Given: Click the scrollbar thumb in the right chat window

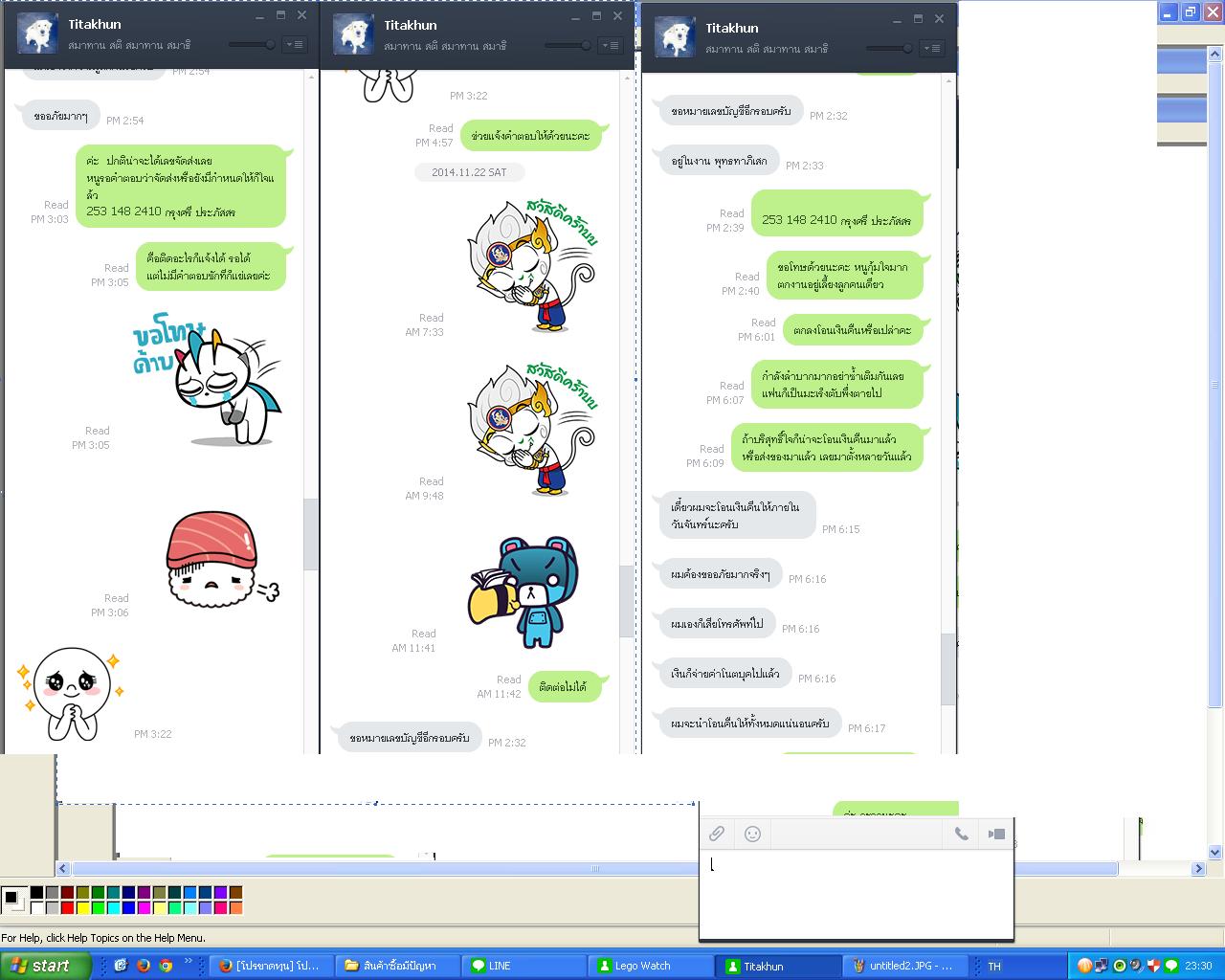Looking at the screenshot, I should click(948, 669).
